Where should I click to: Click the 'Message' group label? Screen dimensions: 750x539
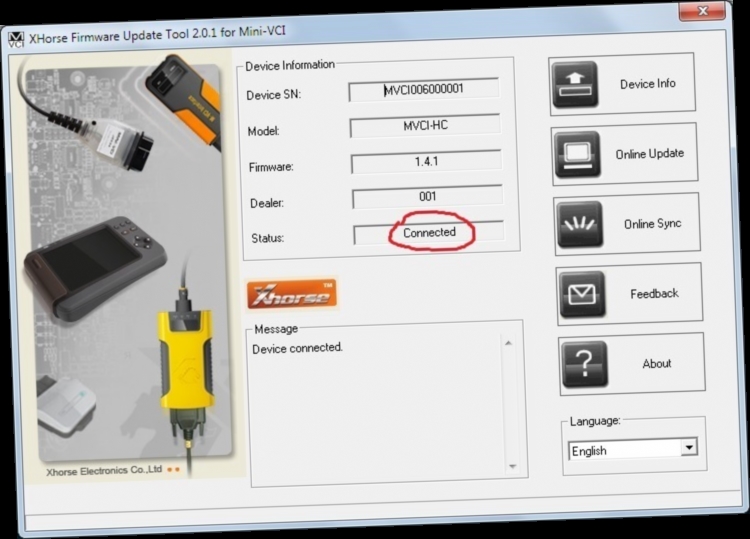click(x=276, y=329)
